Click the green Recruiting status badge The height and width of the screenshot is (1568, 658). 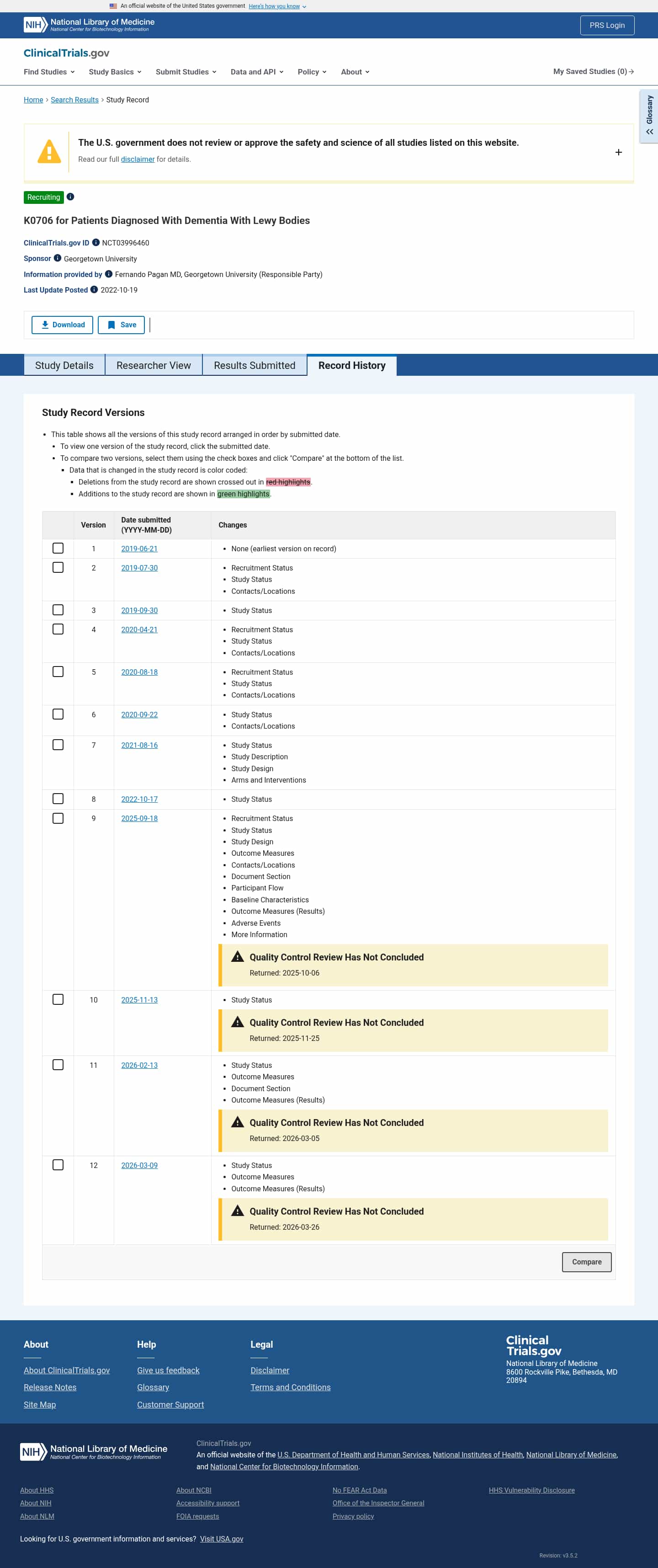[44, 197]
